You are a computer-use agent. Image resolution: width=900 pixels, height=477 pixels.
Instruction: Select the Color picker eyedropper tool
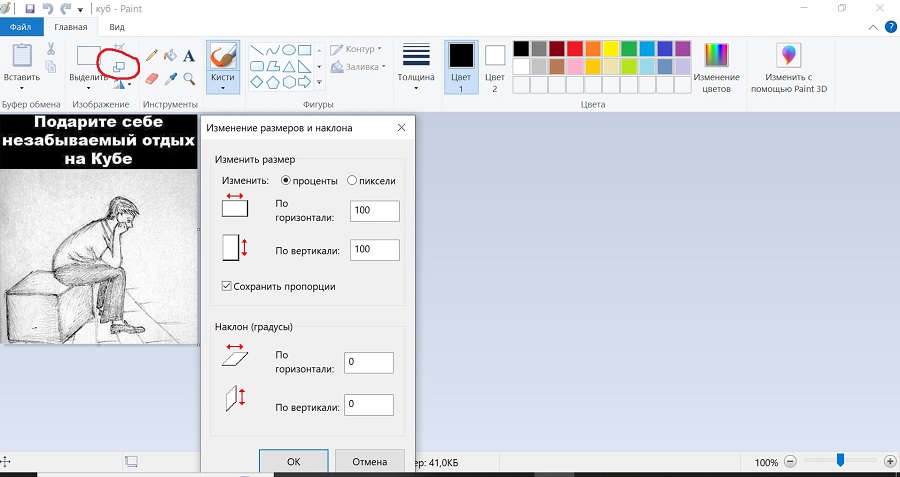point(170,79)
